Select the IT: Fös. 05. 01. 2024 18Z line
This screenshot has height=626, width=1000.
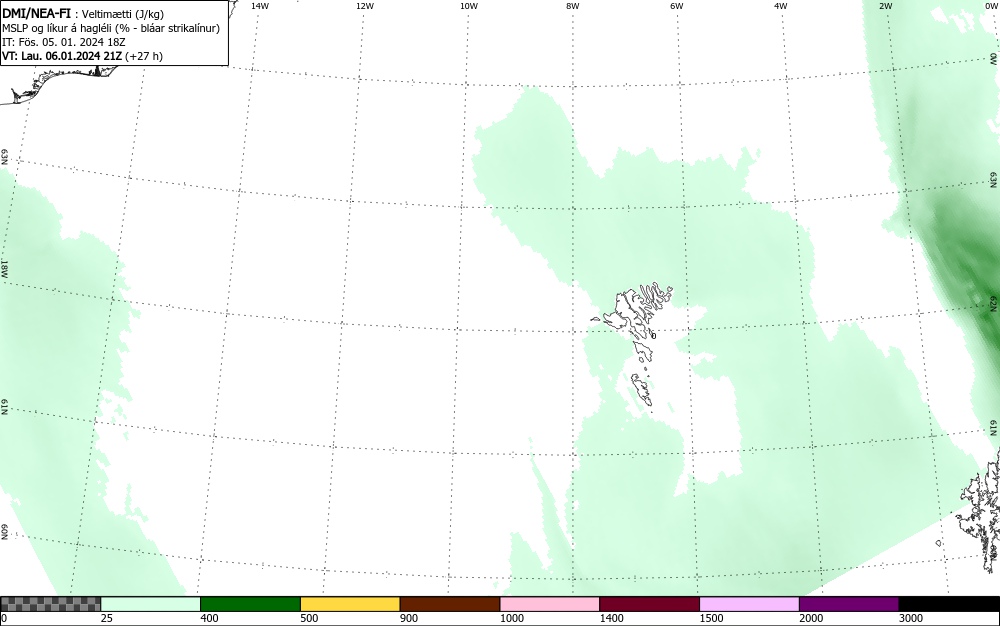pos(64,42)
